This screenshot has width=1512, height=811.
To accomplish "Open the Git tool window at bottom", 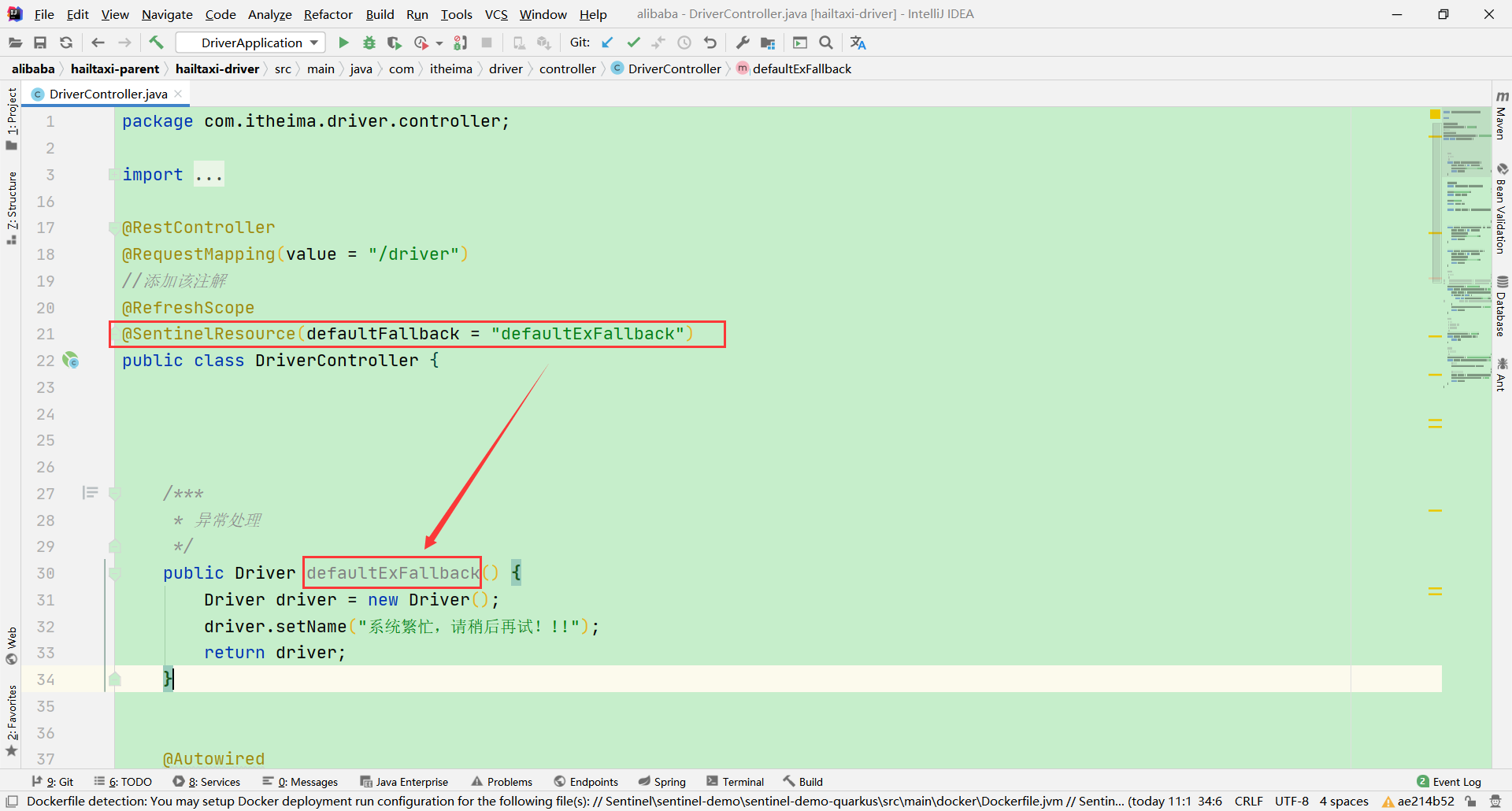I will 53,782.
